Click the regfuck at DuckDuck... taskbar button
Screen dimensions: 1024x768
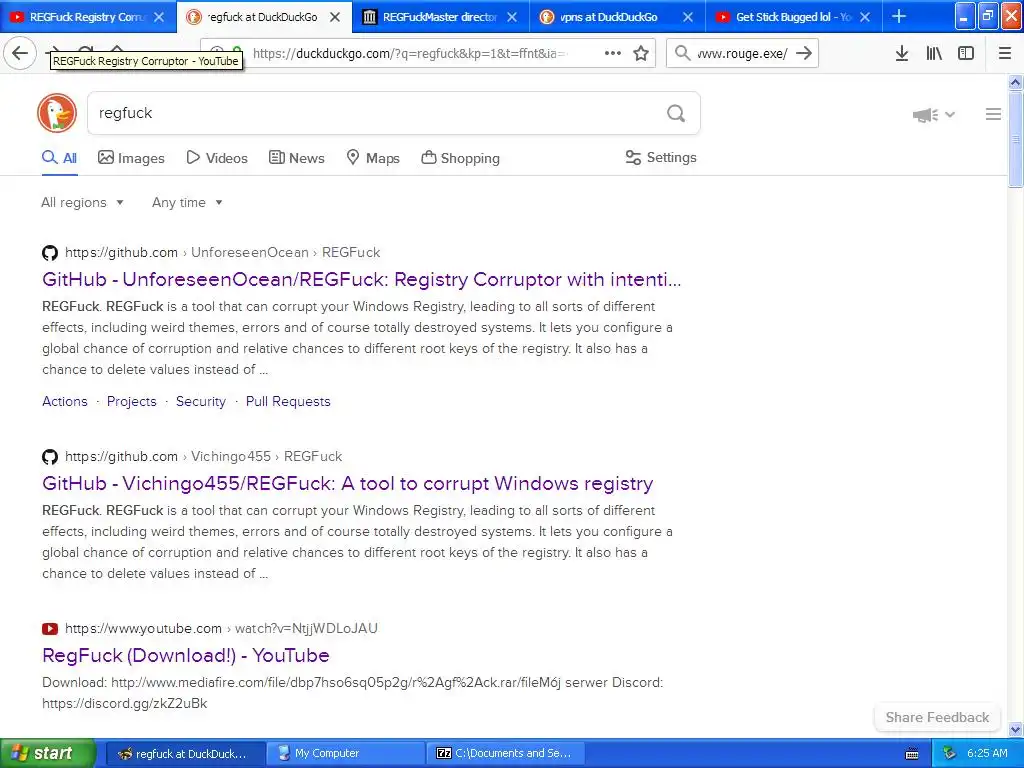pyautogui.click(x=185, y=754)
